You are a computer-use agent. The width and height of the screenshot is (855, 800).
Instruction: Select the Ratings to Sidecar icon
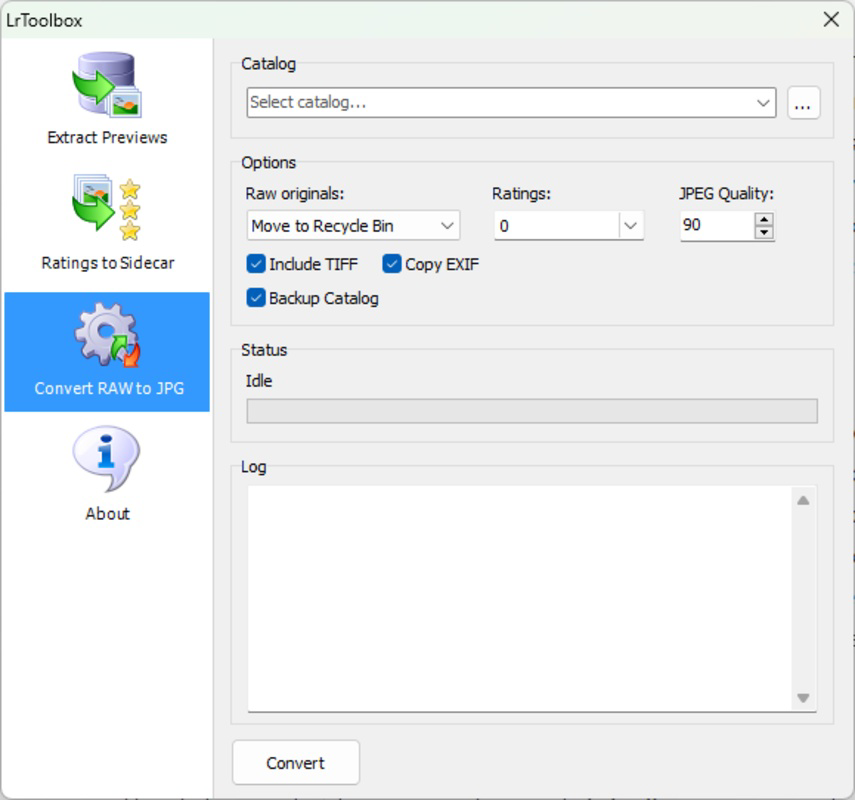(107, 208)
